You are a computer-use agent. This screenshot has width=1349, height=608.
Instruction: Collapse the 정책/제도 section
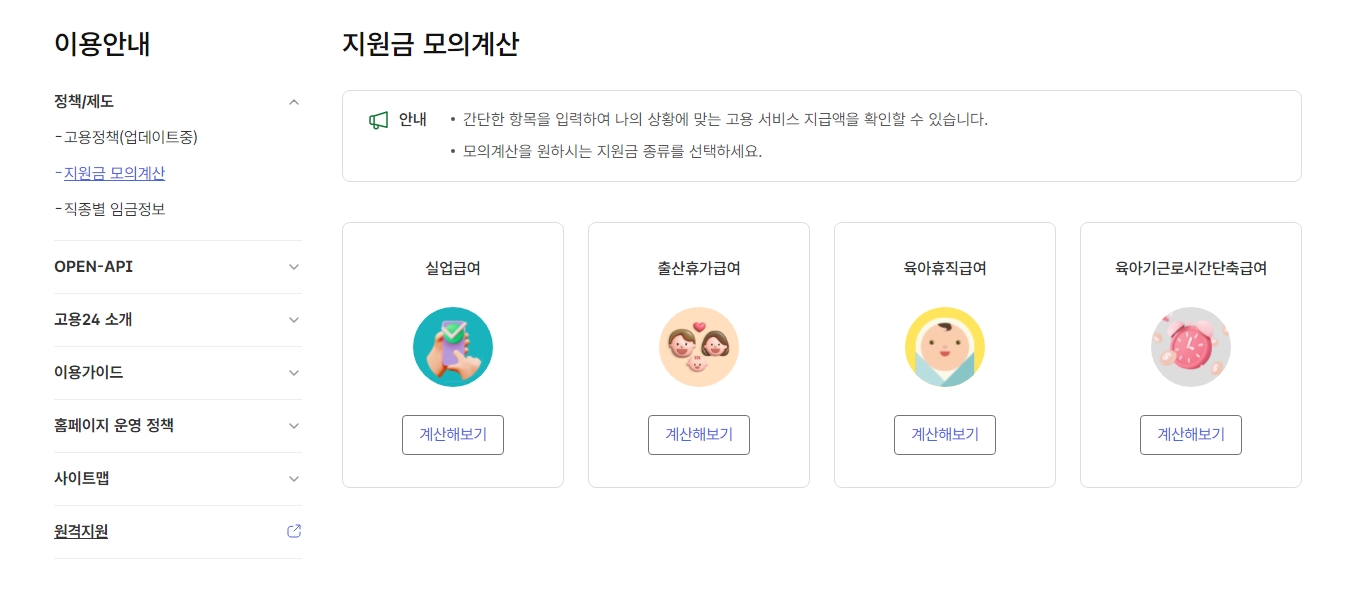[293, 101]
